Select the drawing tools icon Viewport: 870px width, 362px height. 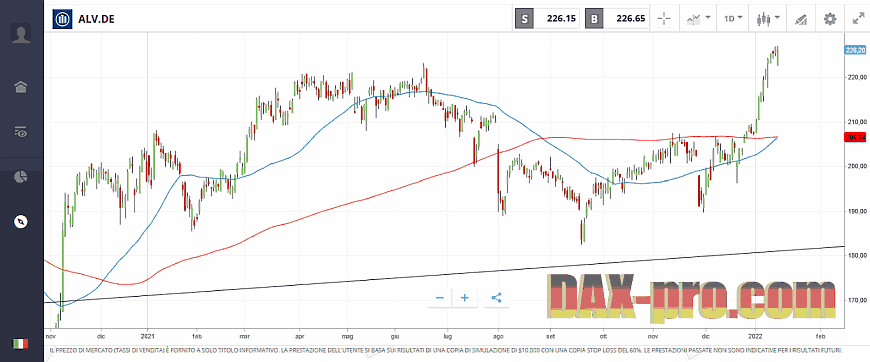(800, 19)
